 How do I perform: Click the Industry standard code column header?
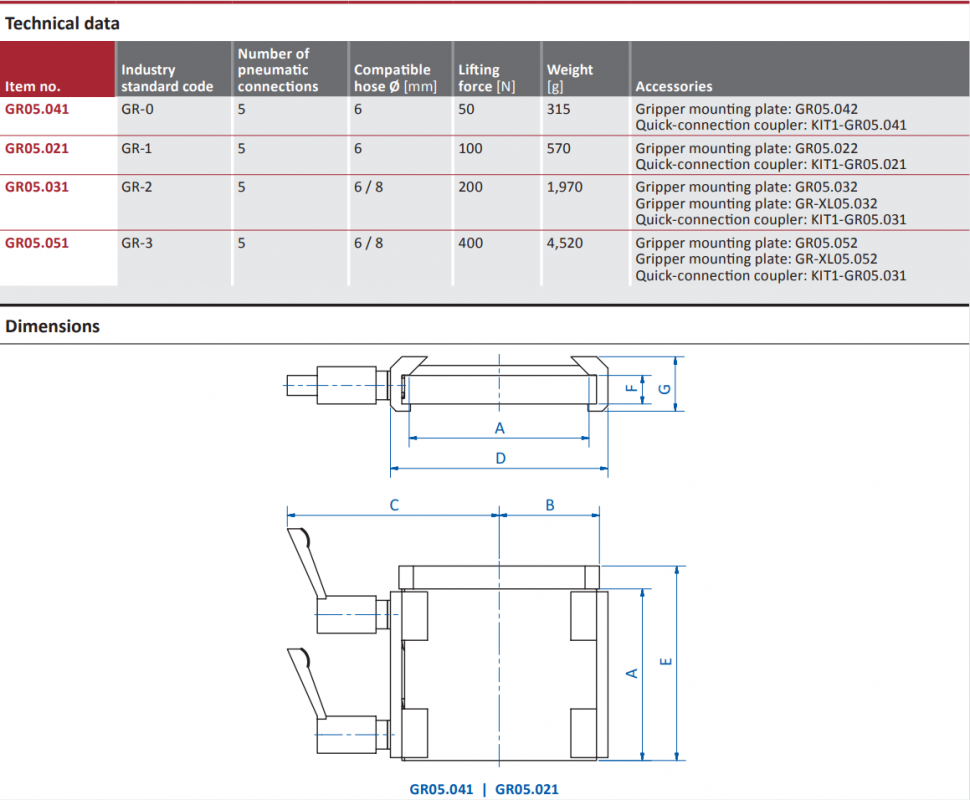click(x=167, y=78)
